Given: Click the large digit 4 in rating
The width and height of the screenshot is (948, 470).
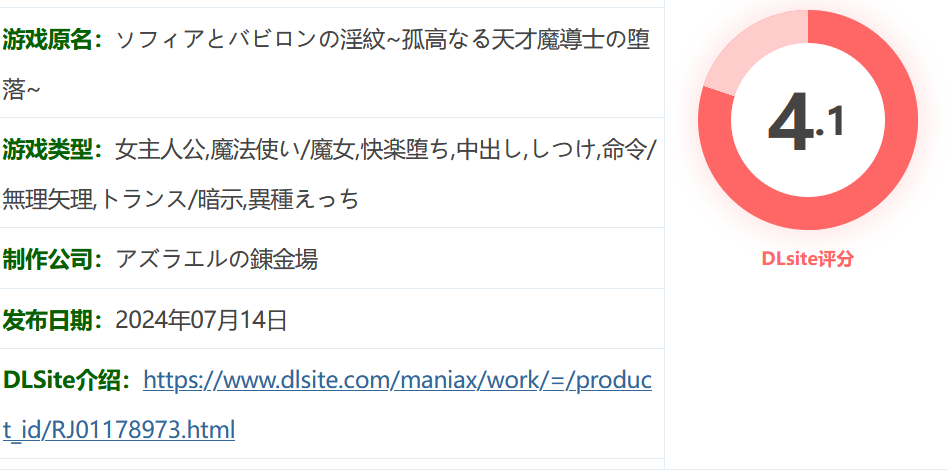Looking at the screenshot, I should [790, 123].
